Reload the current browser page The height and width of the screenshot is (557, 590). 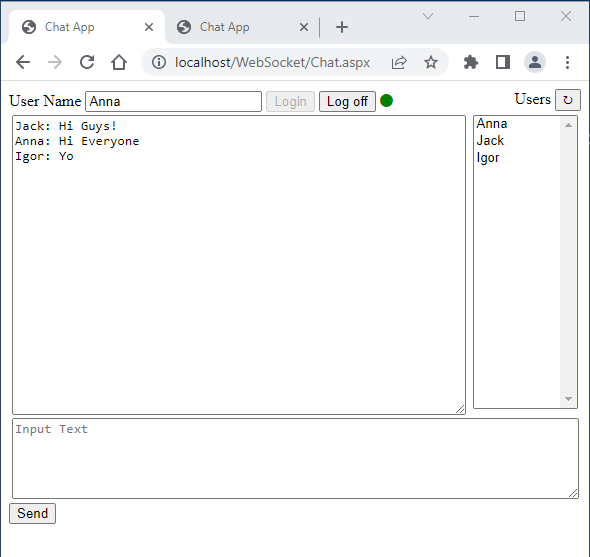point(87,62)
